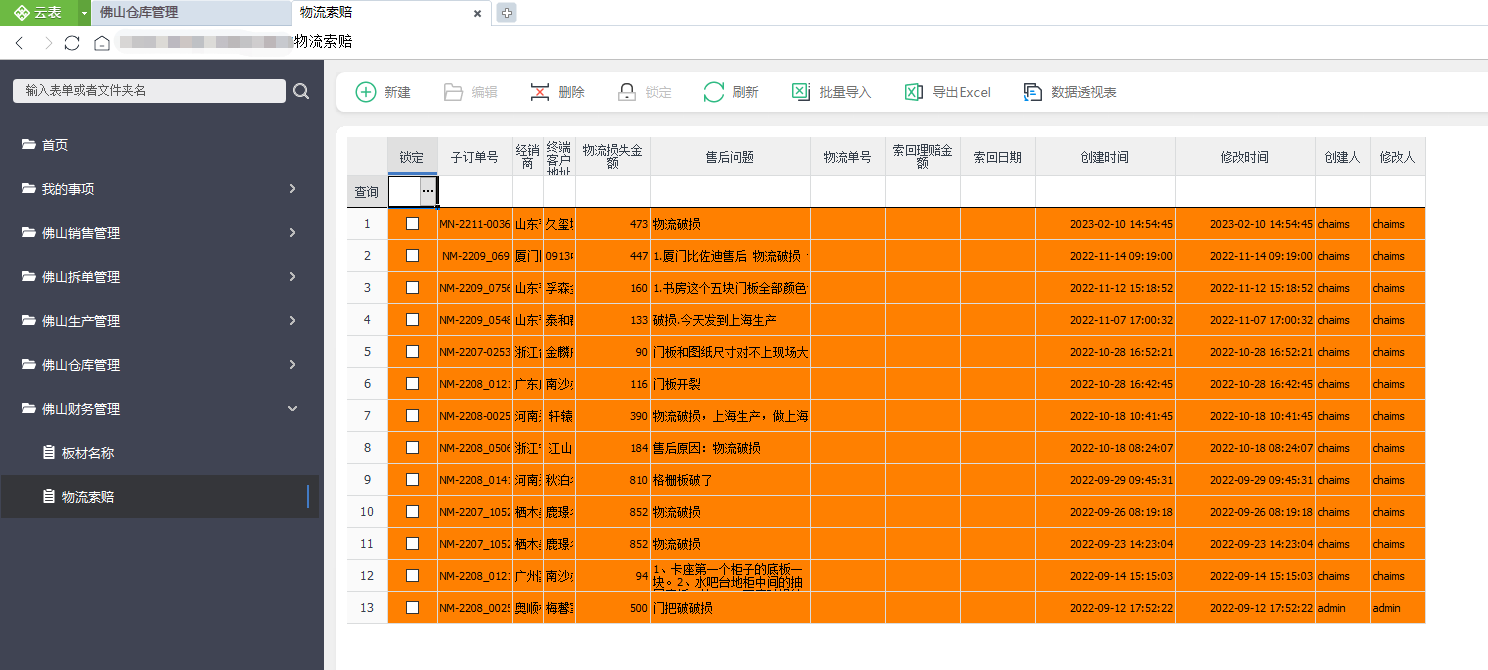The image size is (1488, 670).
Task: Tick the checkbox in row 2
Action: pyautogui.click(x=412, y=256)
